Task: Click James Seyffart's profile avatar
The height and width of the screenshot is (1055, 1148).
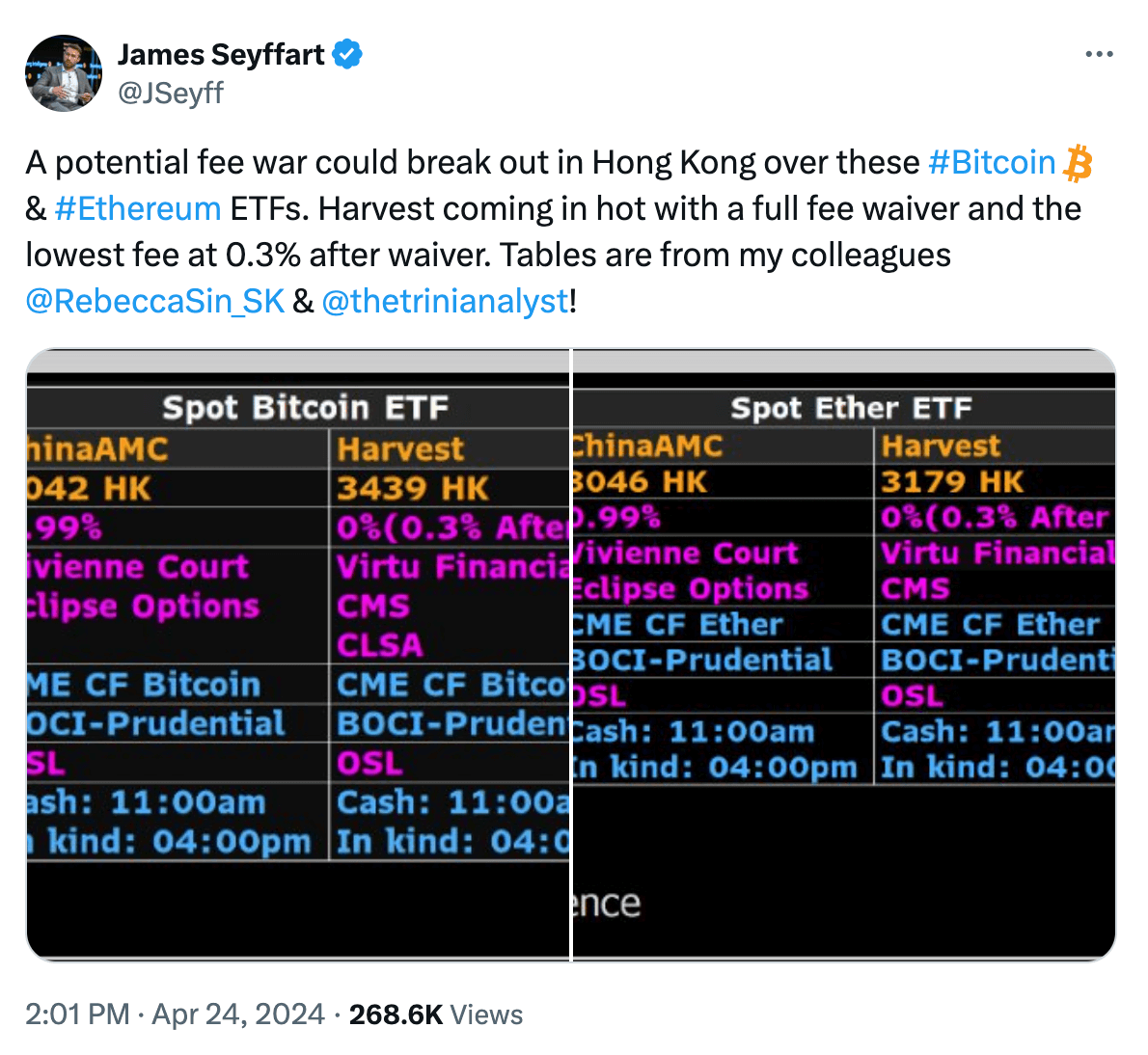Action: click(63, 73)
